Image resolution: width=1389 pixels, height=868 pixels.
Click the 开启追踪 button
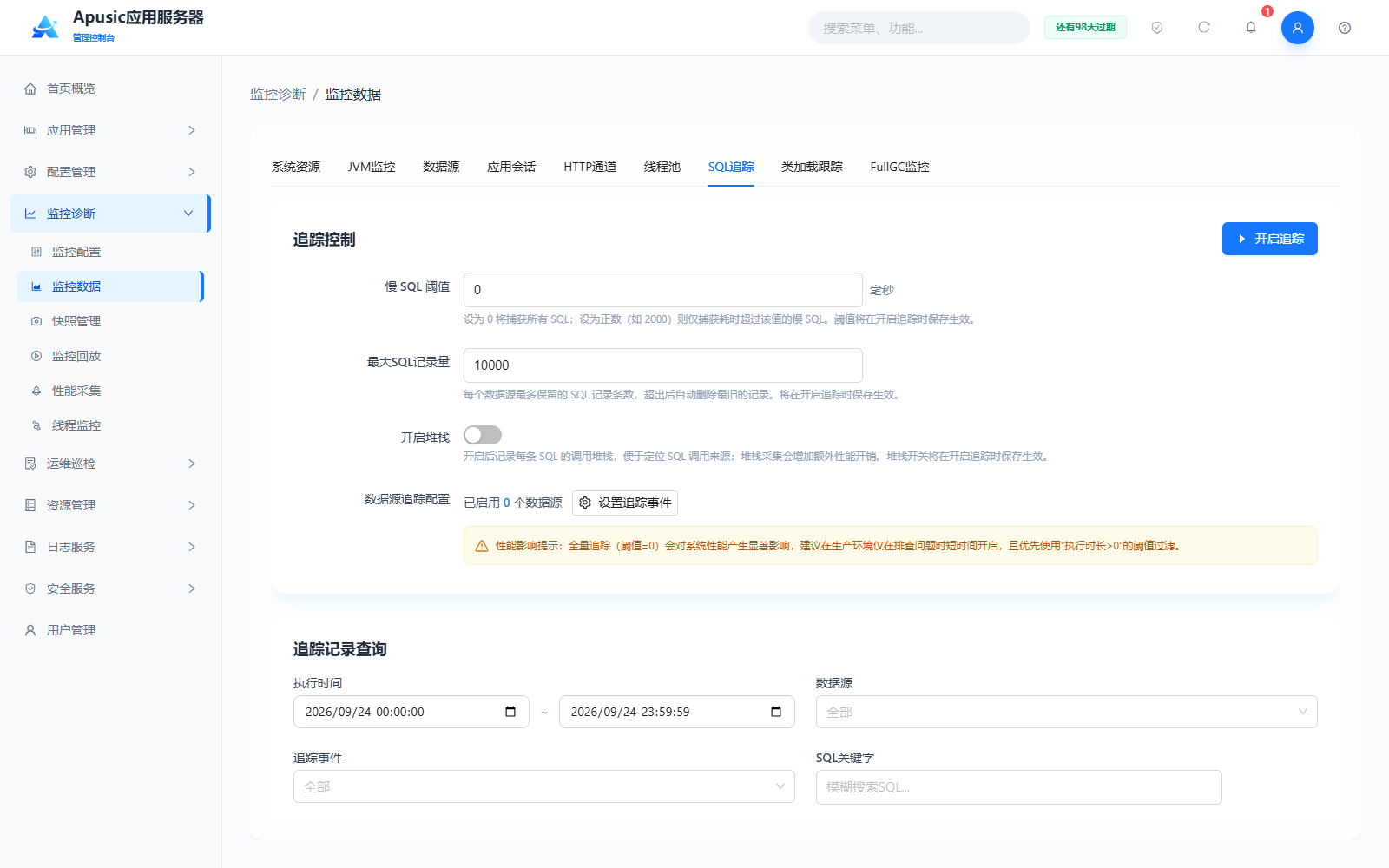pyautogui.click(x=1269, y=239)
